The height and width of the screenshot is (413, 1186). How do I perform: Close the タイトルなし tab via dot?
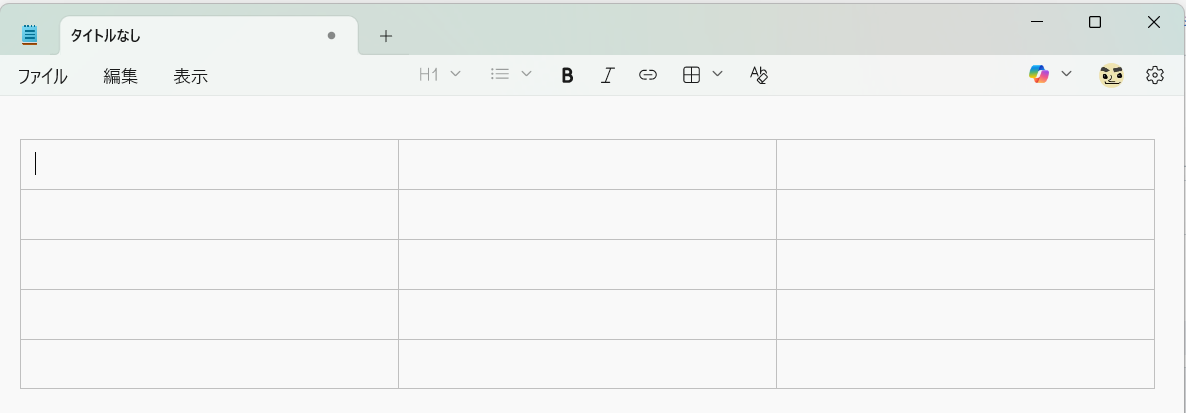click(x=331, y=36)
